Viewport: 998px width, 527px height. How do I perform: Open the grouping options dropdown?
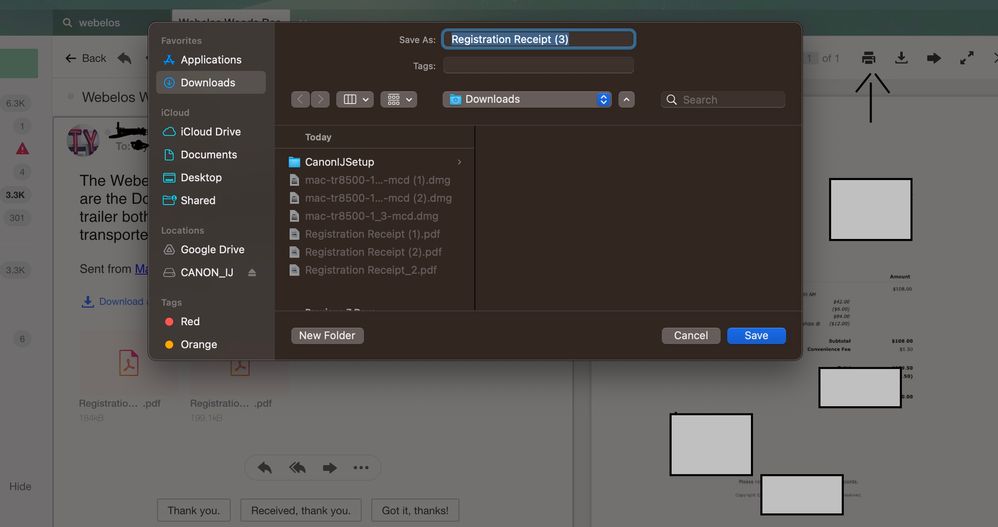[398, 100]
